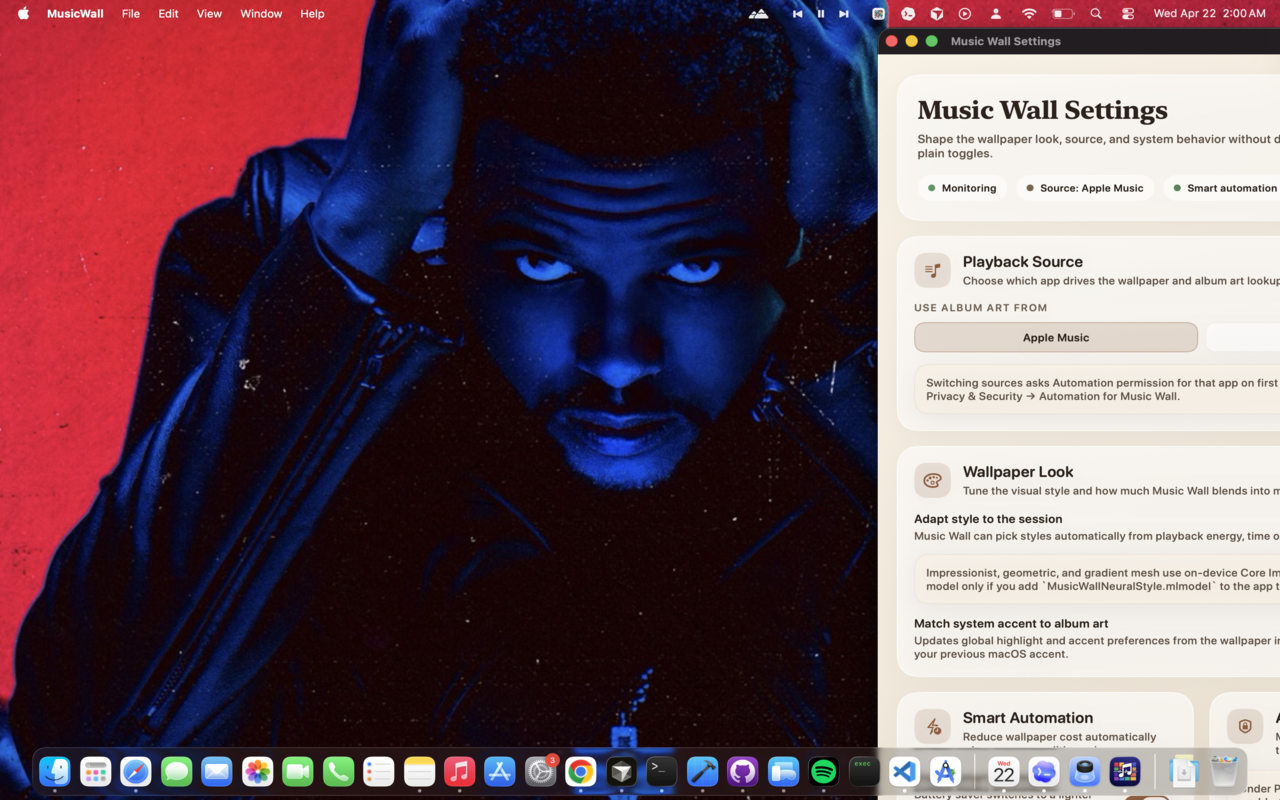This screenshot has width=1280, height=800.
Task: Launch Music Wall from the Dock
Action: 1124,772
